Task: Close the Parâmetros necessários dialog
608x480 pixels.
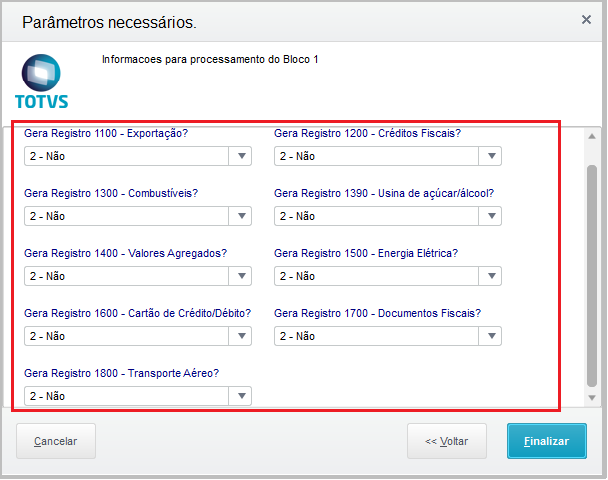Action: click(586, 19)
